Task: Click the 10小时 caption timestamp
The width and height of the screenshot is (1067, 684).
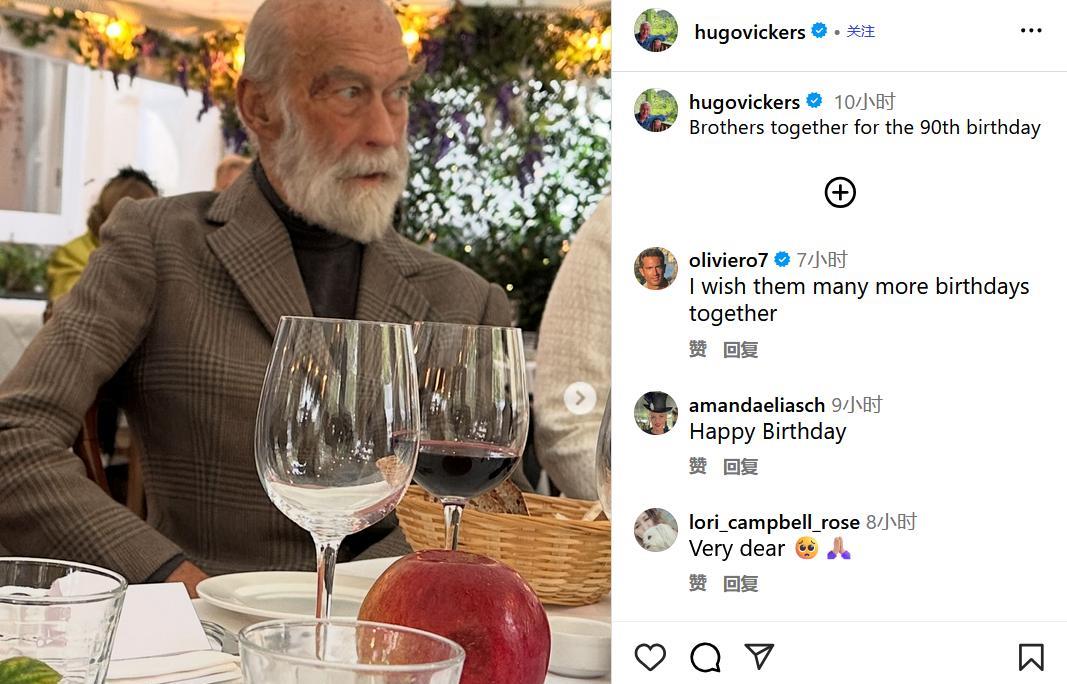Action: [x=865, y=102]
